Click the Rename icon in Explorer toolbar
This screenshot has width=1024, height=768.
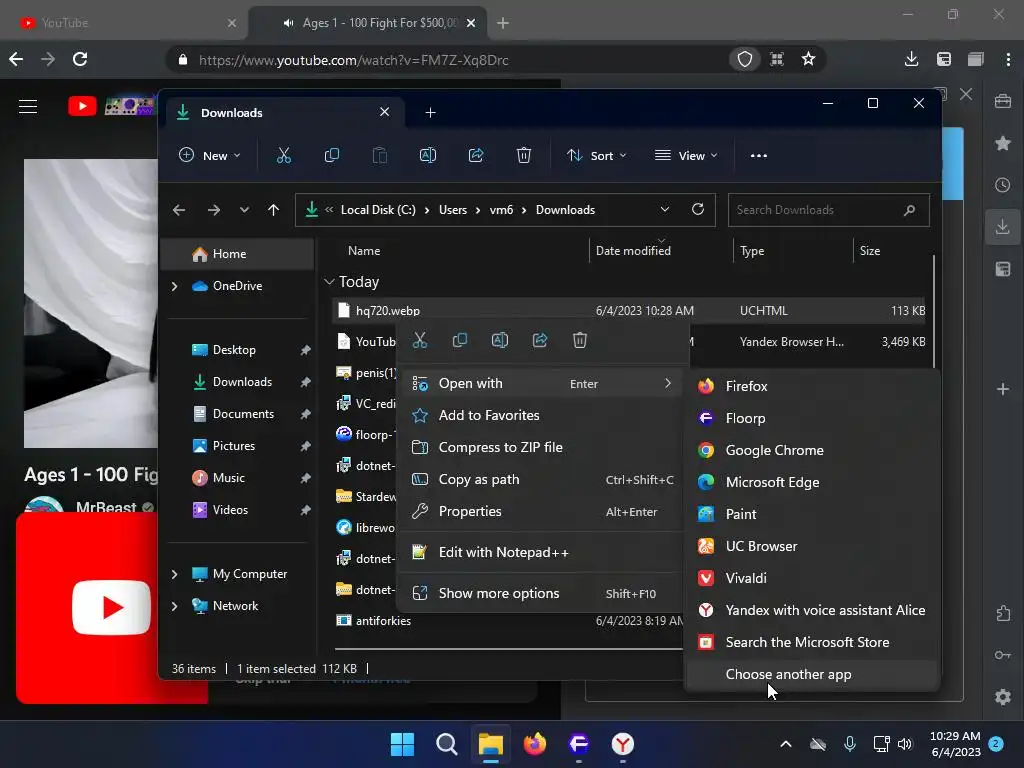(428, 155)
